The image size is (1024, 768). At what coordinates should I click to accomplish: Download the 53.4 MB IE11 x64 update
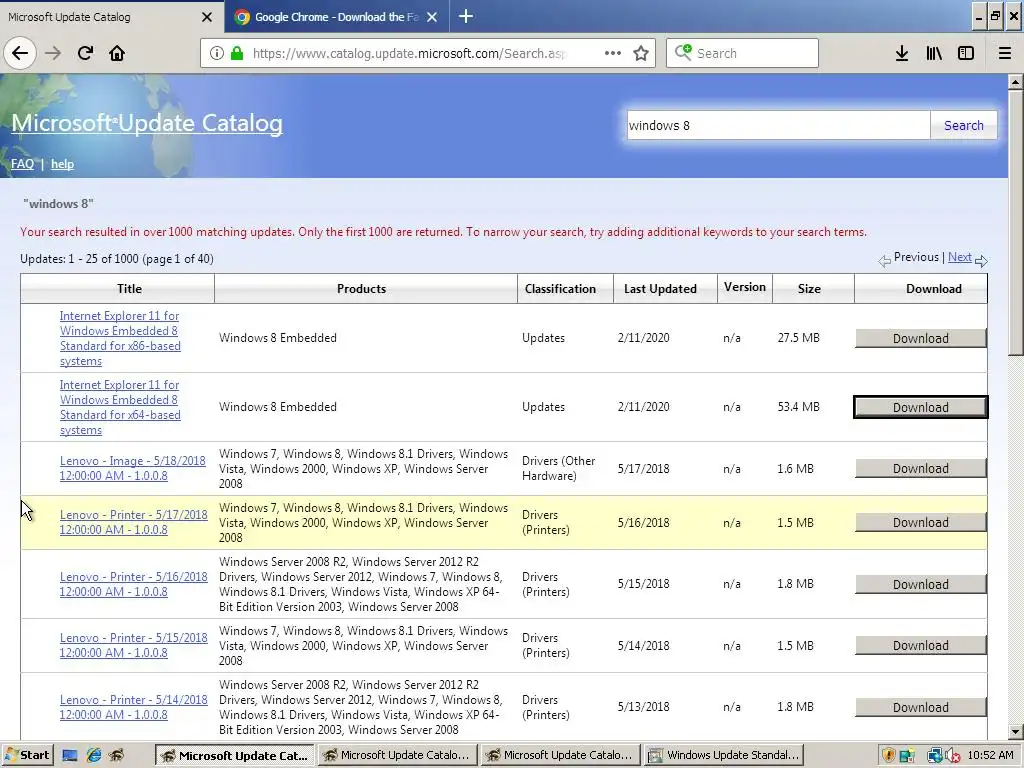click(920, 408)
